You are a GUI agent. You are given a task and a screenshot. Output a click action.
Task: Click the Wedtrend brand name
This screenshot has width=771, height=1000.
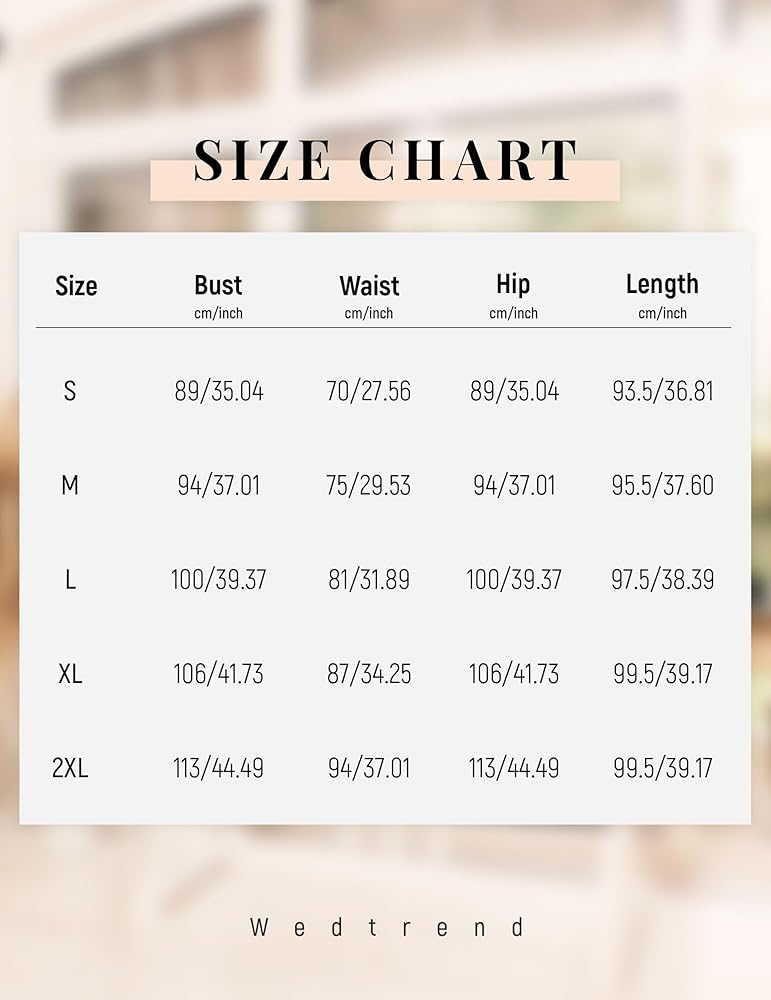click(386, 927)
